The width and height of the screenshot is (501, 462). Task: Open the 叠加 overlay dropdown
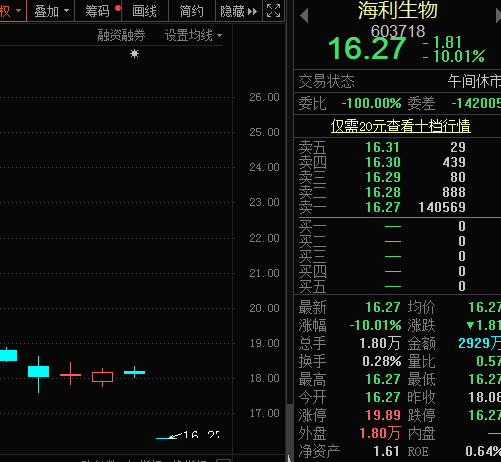(x=51, y=11)
